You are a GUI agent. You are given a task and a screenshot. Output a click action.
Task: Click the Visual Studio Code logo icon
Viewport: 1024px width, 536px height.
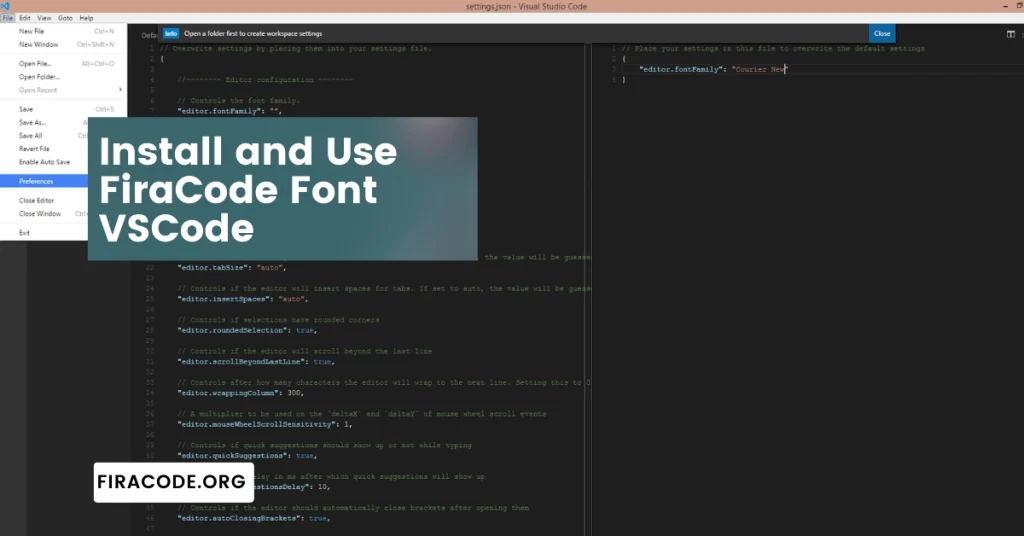[x=5, y=6]
